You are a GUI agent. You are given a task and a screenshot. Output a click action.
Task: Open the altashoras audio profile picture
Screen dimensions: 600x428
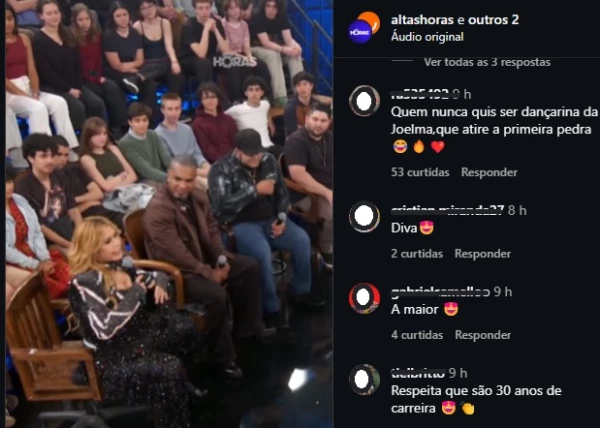[x=364, y=27]
